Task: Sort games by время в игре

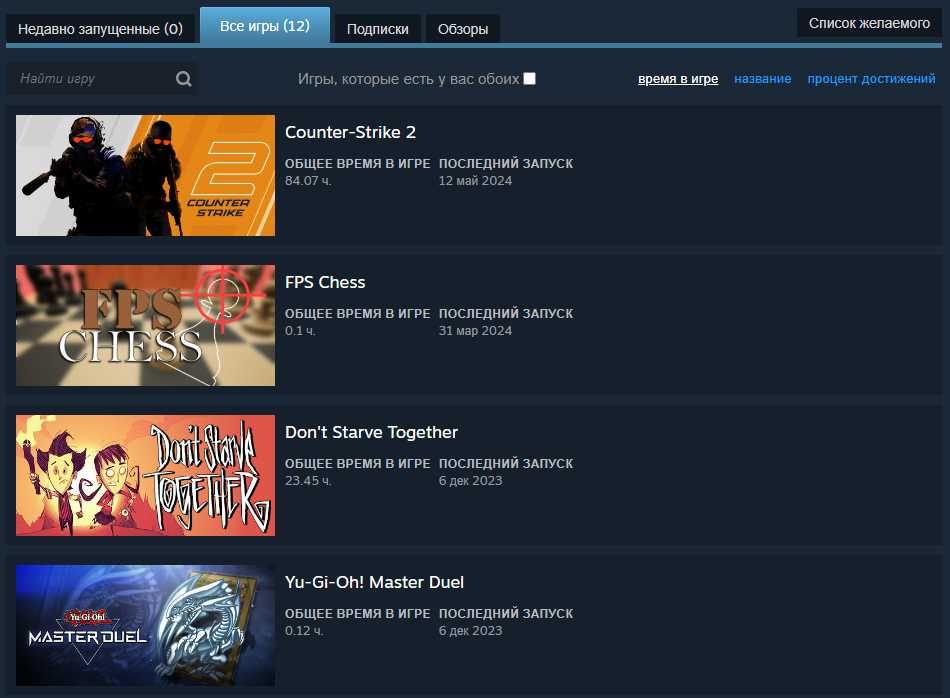Action: [x=678, y=79]
